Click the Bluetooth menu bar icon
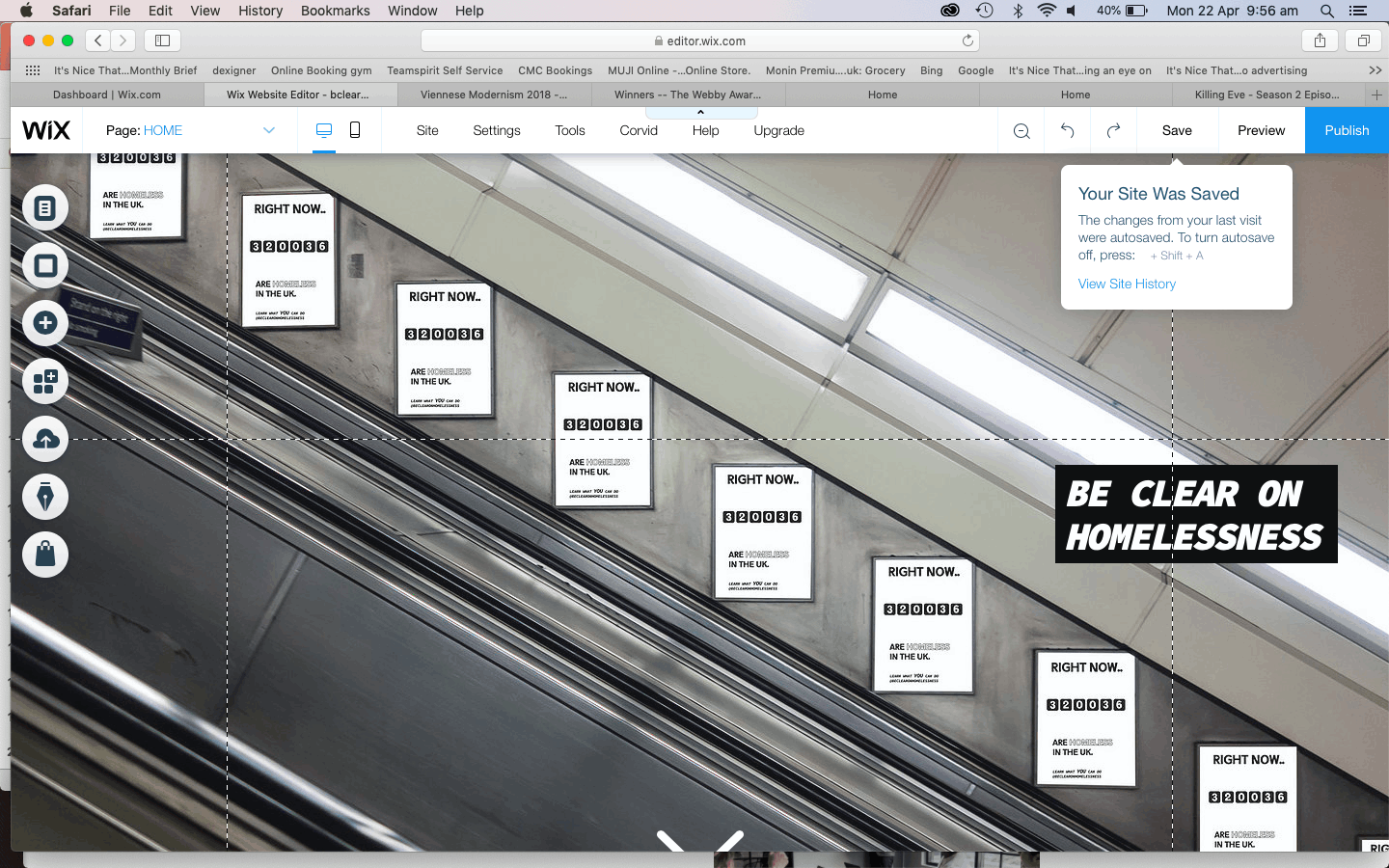 (x=1017, y=11)
